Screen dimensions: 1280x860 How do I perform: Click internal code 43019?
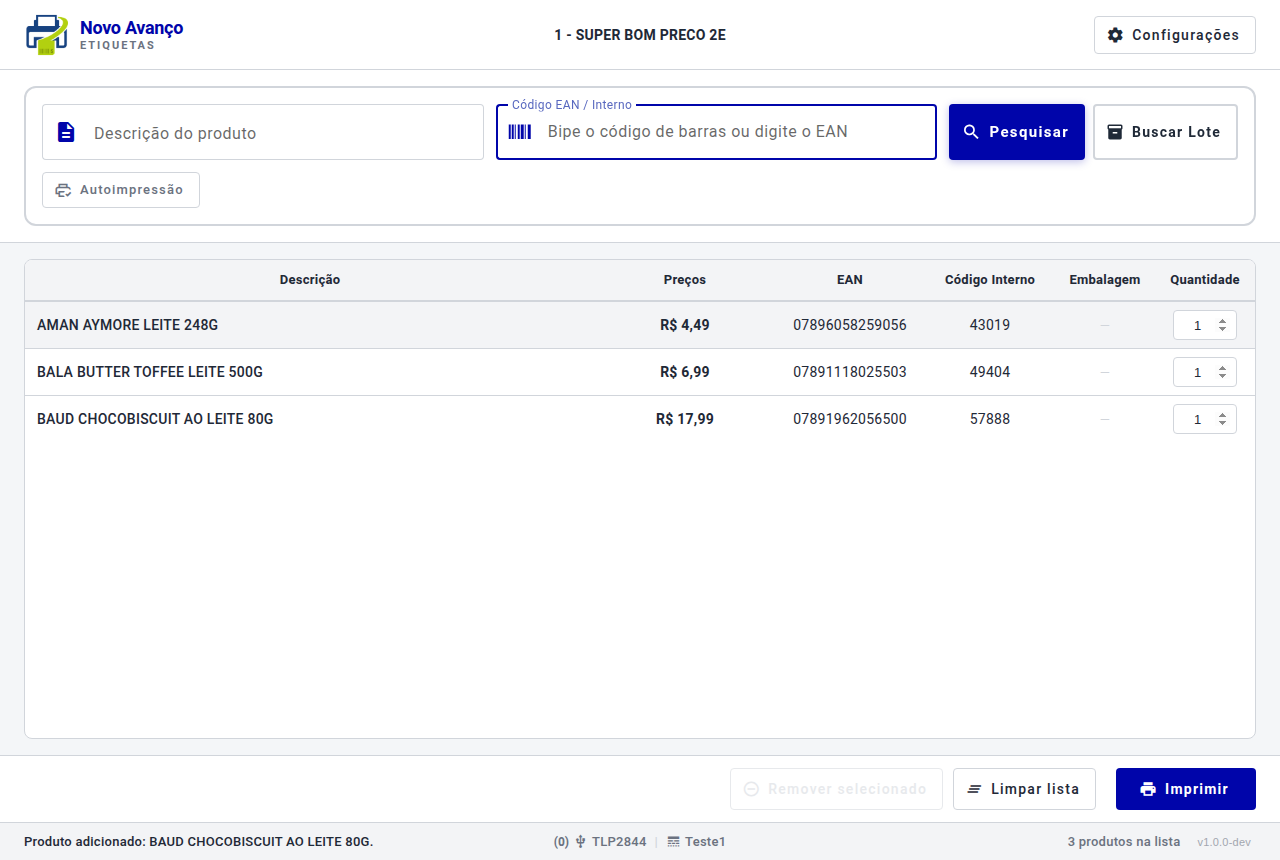tap(990, 325)
